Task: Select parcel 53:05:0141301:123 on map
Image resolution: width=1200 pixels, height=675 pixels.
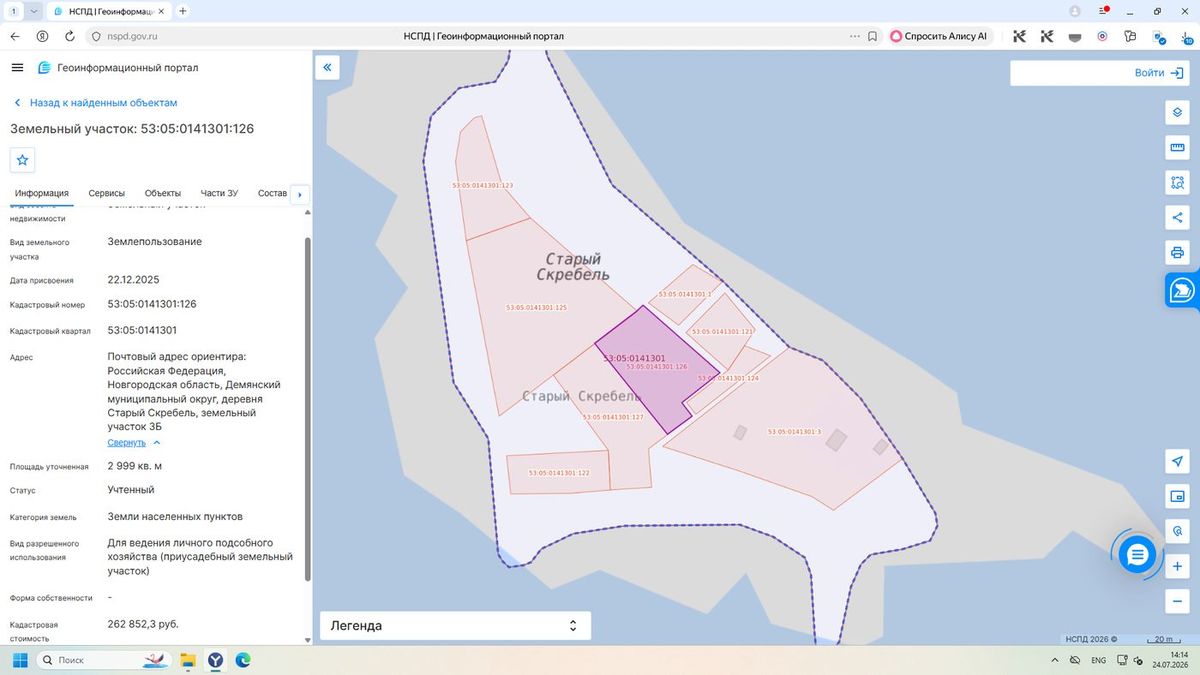Action: [483, 185]
